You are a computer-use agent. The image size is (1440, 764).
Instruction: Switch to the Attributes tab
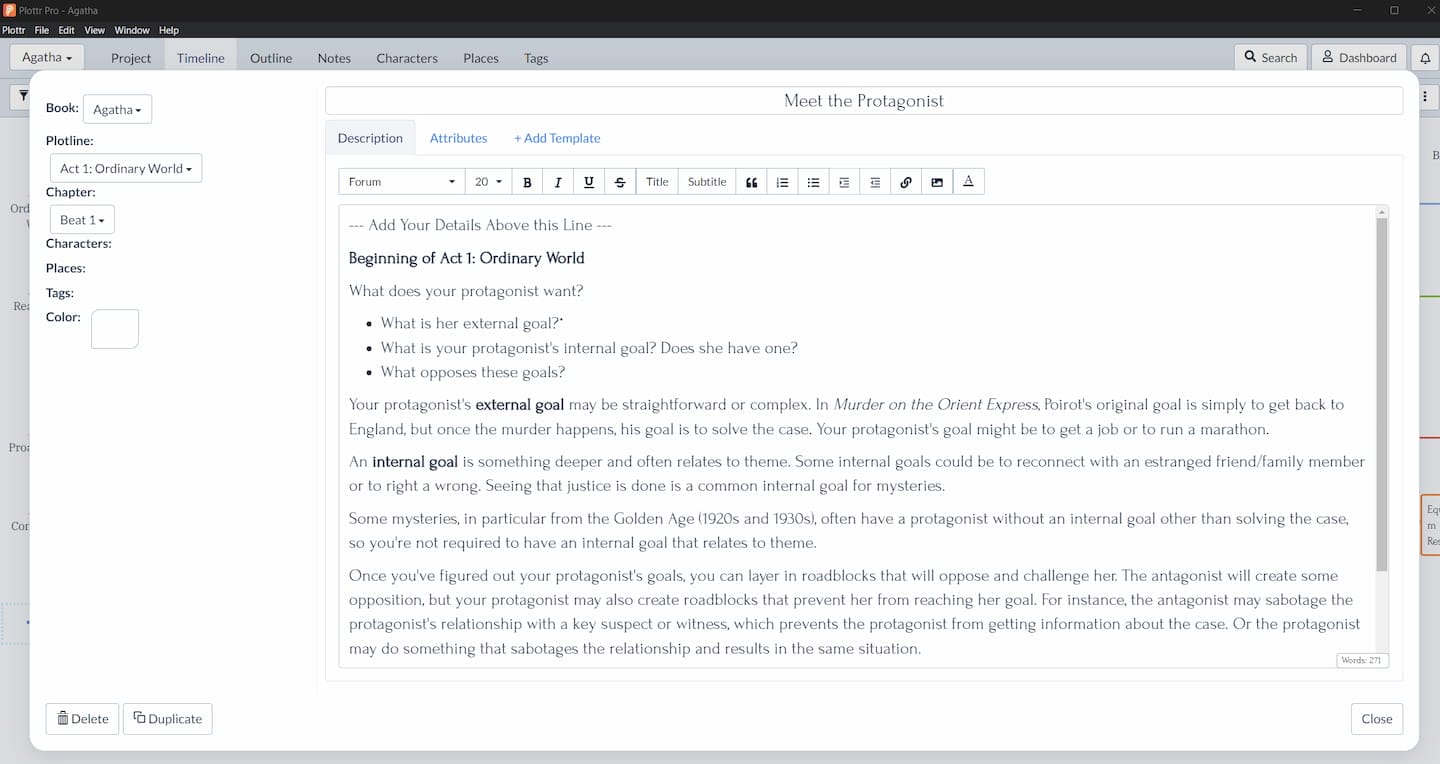pos(458,138)
